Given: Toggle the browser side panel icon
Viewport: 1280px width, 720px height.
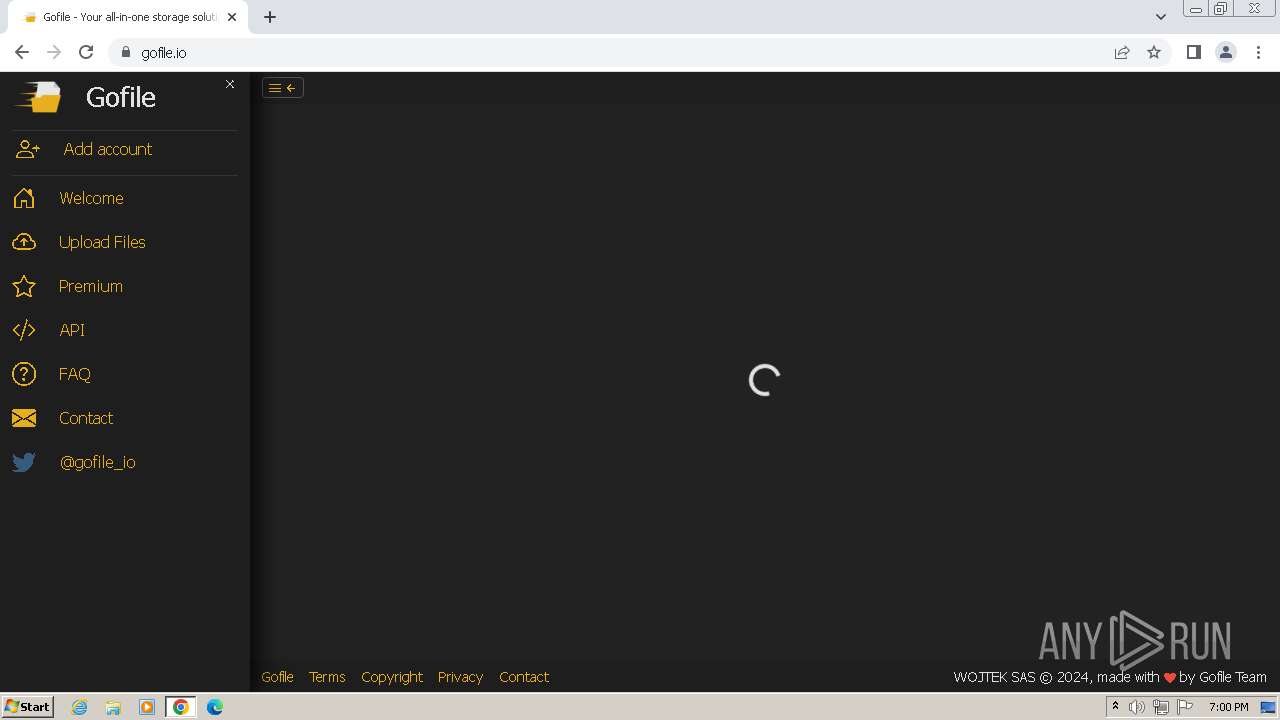Looking at the screenshot, I should (x=1193, y=52).
